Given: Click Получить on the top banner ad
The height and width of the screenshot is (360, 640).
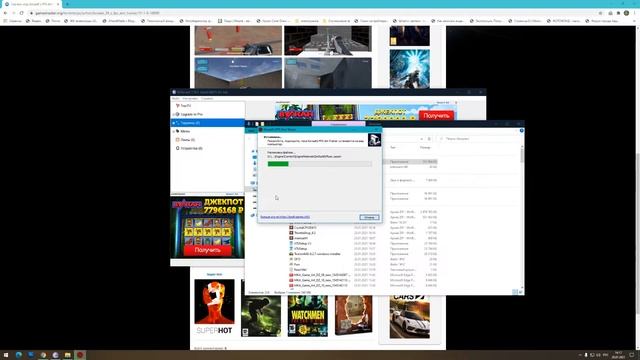Looking at the screenshot, I should (436, 116).
